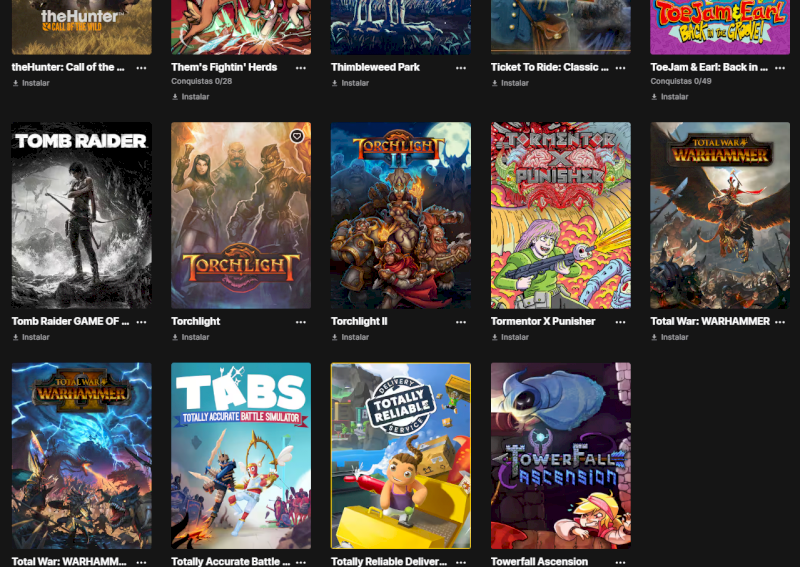Open the options menu for theHunter: Call of the Wild
The height and width of the screenshot is (567, 800).
pyautogui.click(x=141, y=68)
